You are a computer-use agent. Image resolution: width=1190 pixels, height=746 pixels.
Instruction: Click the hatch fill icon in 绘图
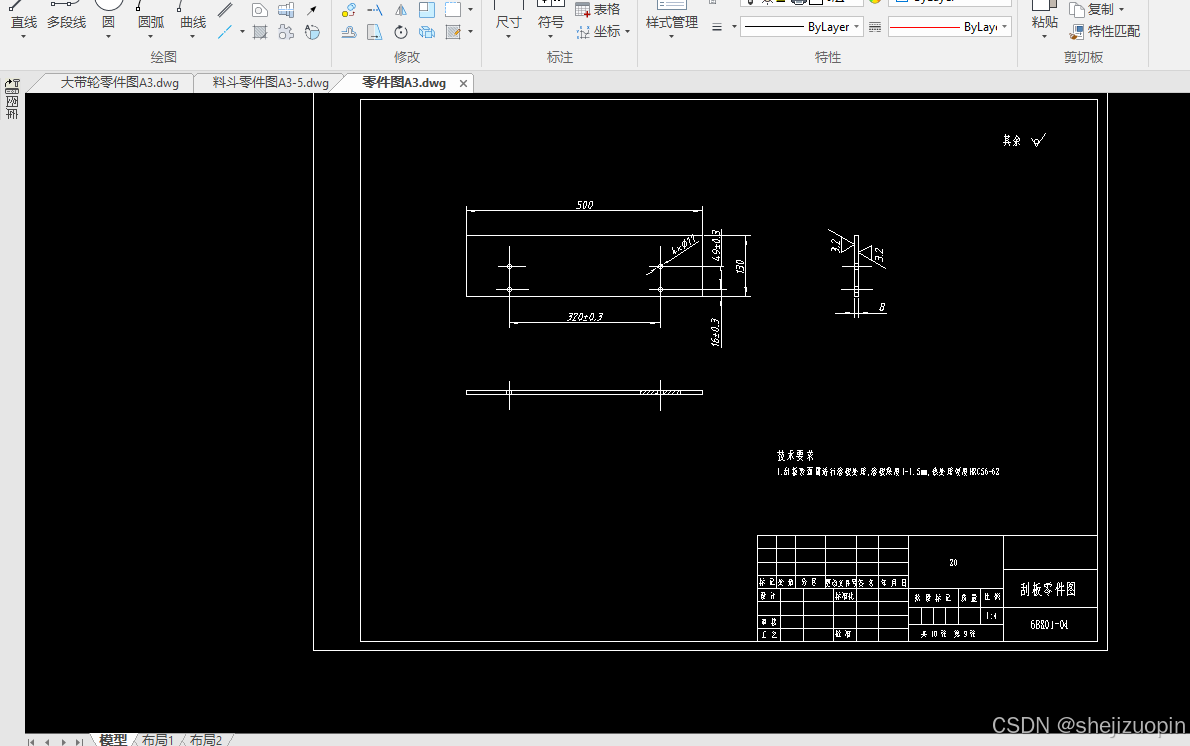[260, 32]
